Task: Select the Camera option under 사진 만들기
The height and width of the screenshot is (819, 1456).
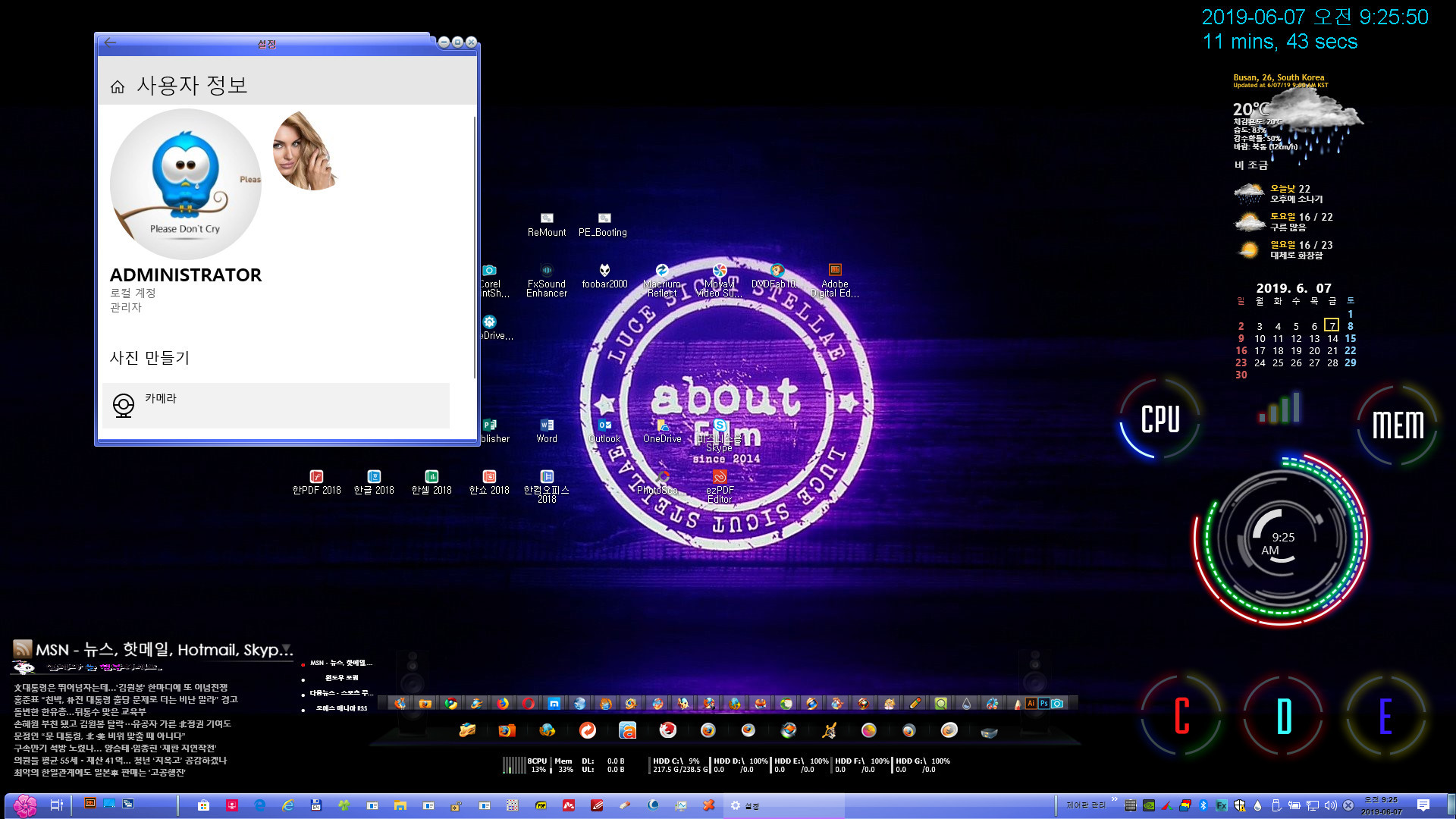Action: (x=276, y=406)
